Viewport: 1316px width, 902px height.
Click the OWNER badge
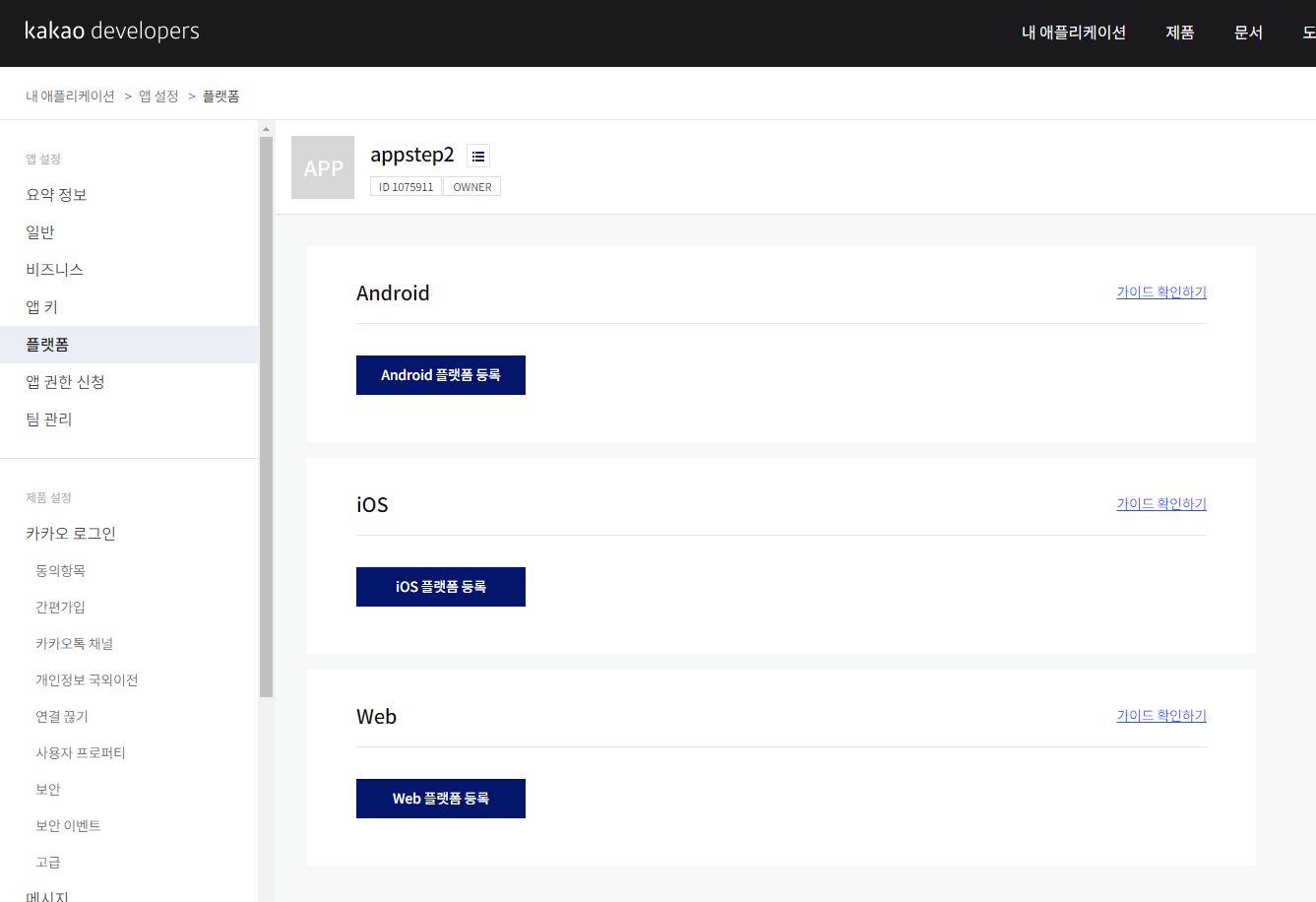tap(472, 187)
